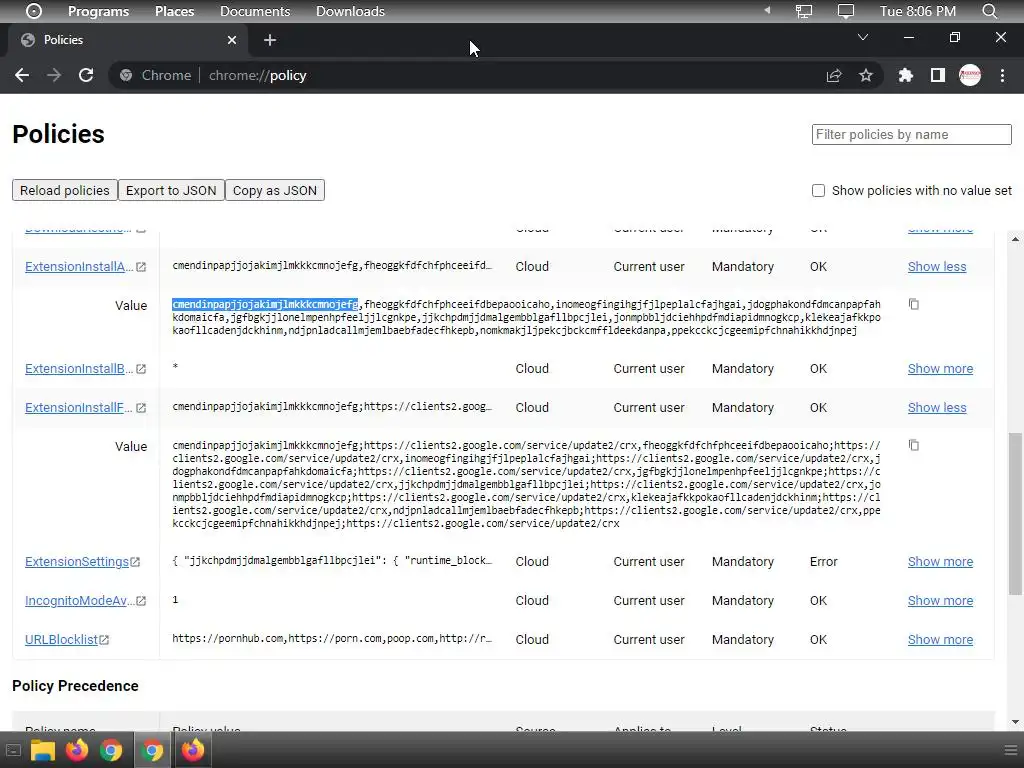The width and height of the screenshot is (1024, 768).
Task: Collapse ExtensionInstallAllowlist with Show less
Action: pos(936,266)
